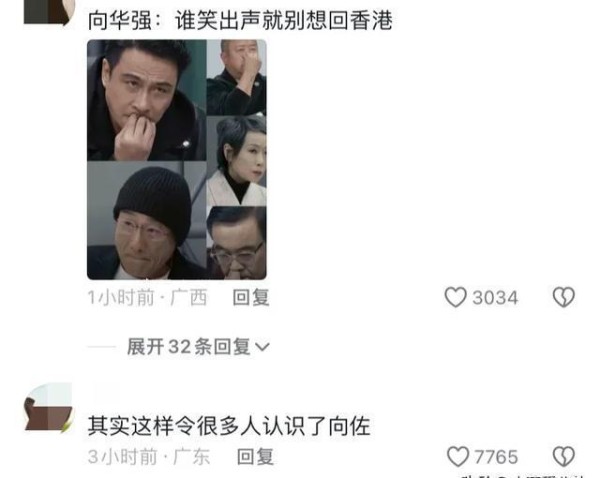
Task: Click the 7765 like count
Action: (x=496, y=457)
